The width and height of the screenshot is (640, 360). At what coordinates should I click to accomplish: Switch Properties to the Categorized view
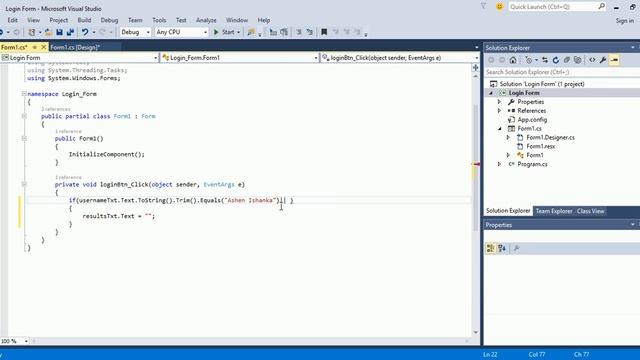[x=491, y=248]
